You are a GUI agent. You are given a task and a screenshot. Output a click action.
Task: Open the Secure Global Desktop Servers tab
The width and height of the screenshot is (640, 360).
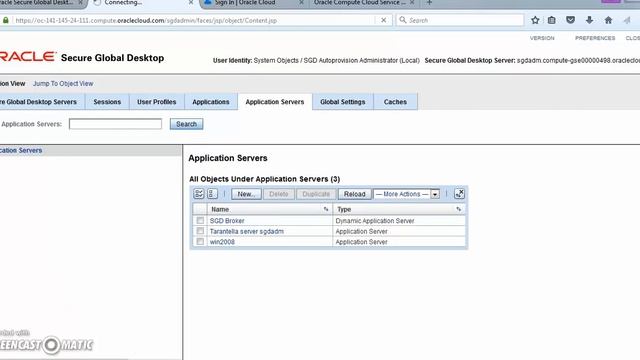[41, 102]
